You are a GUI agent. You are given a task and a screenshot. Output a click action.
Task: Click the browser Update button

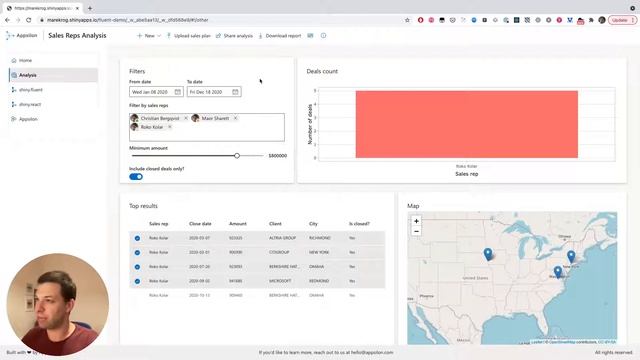pyautogui.click(x=622, y=20)
